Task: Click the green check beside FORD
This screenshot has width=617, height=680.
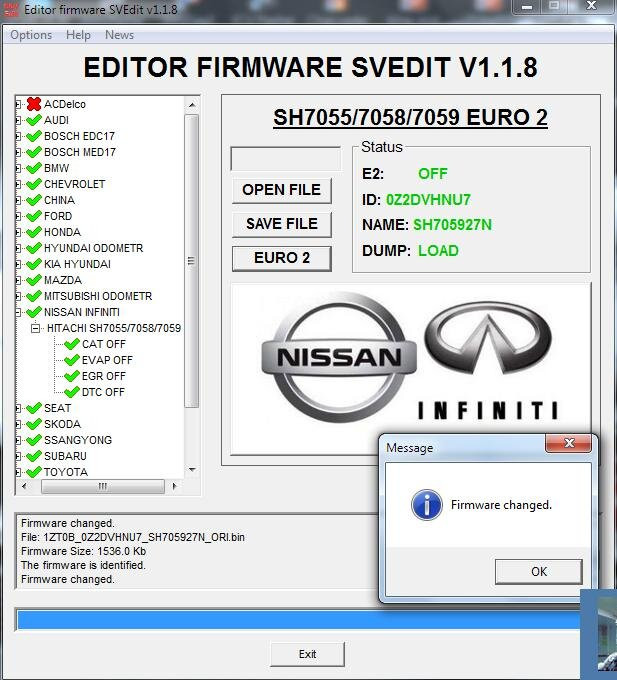Action: pos(34,216)
